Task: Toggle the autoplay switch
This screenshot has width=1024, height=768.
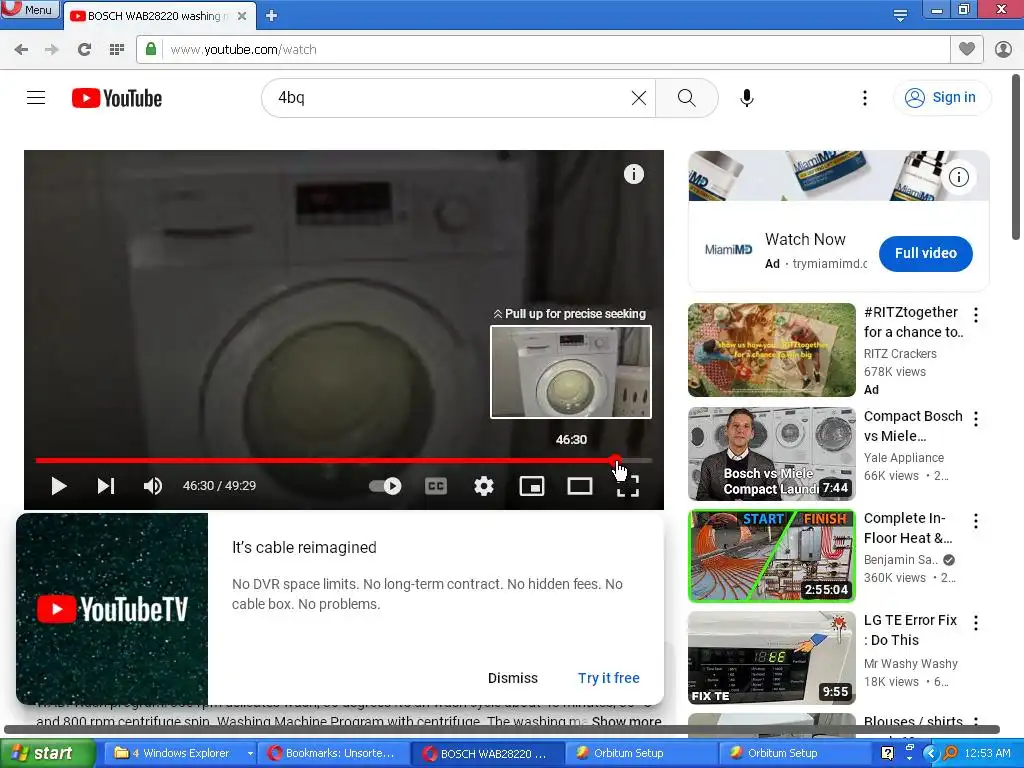Action: pyautogui.click(x=385, y=486)
